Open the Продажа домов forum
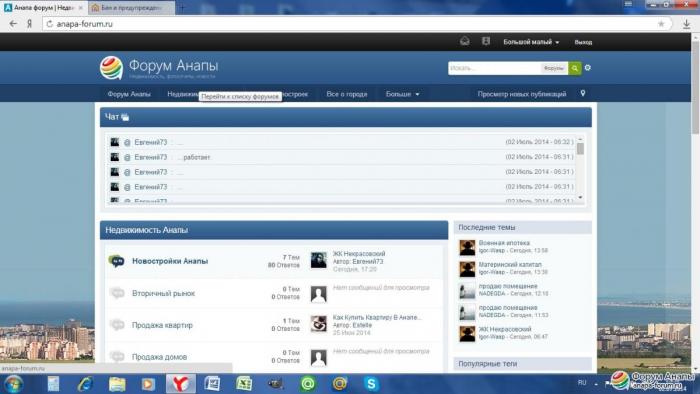 (159, 357)
